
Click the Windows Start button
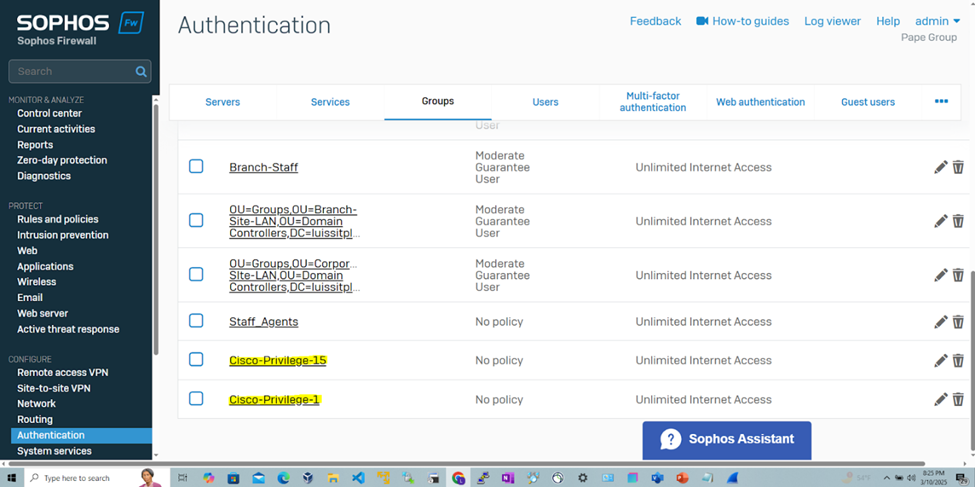[11, 478]
